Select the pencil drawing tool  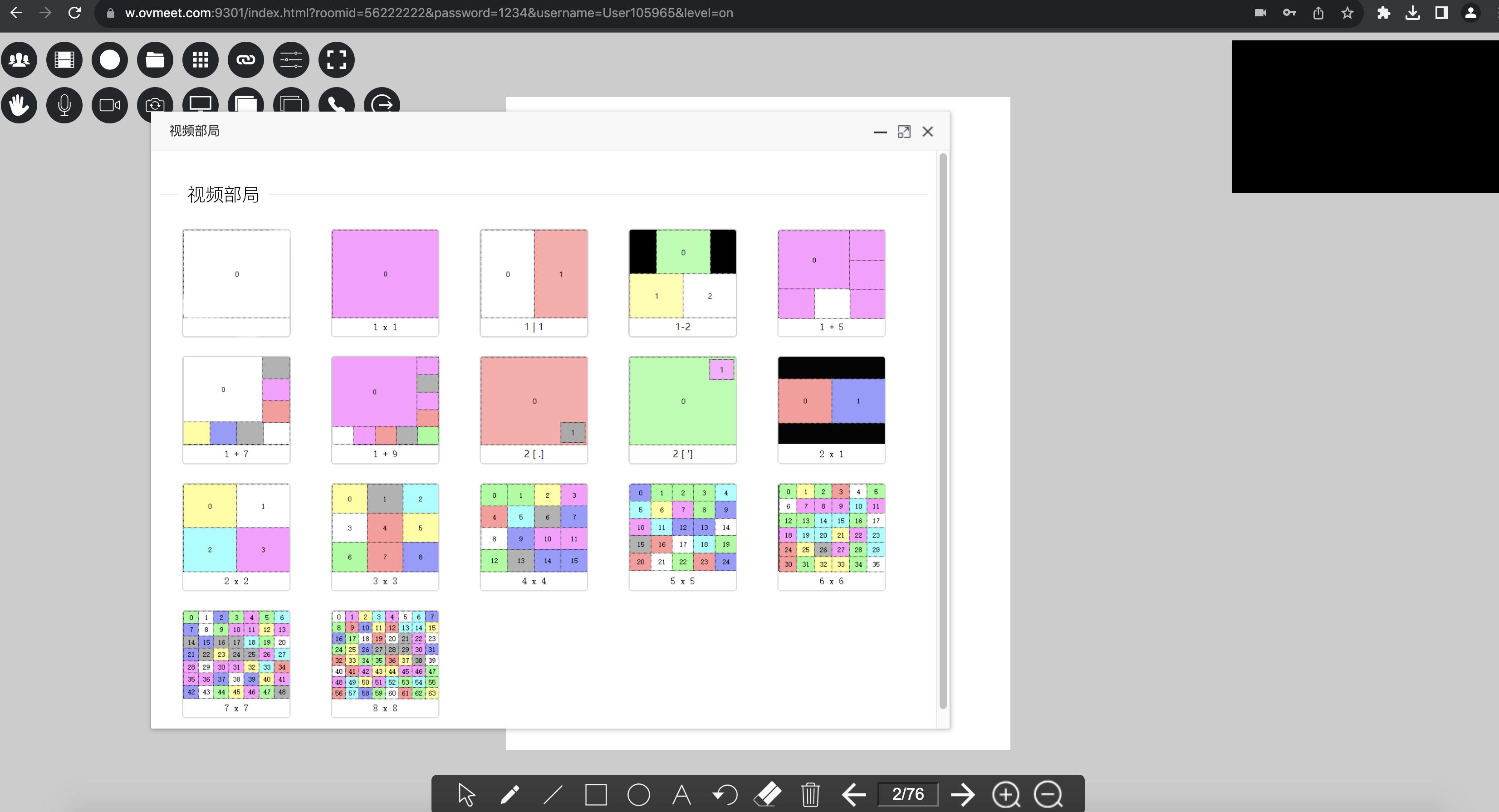510,795
